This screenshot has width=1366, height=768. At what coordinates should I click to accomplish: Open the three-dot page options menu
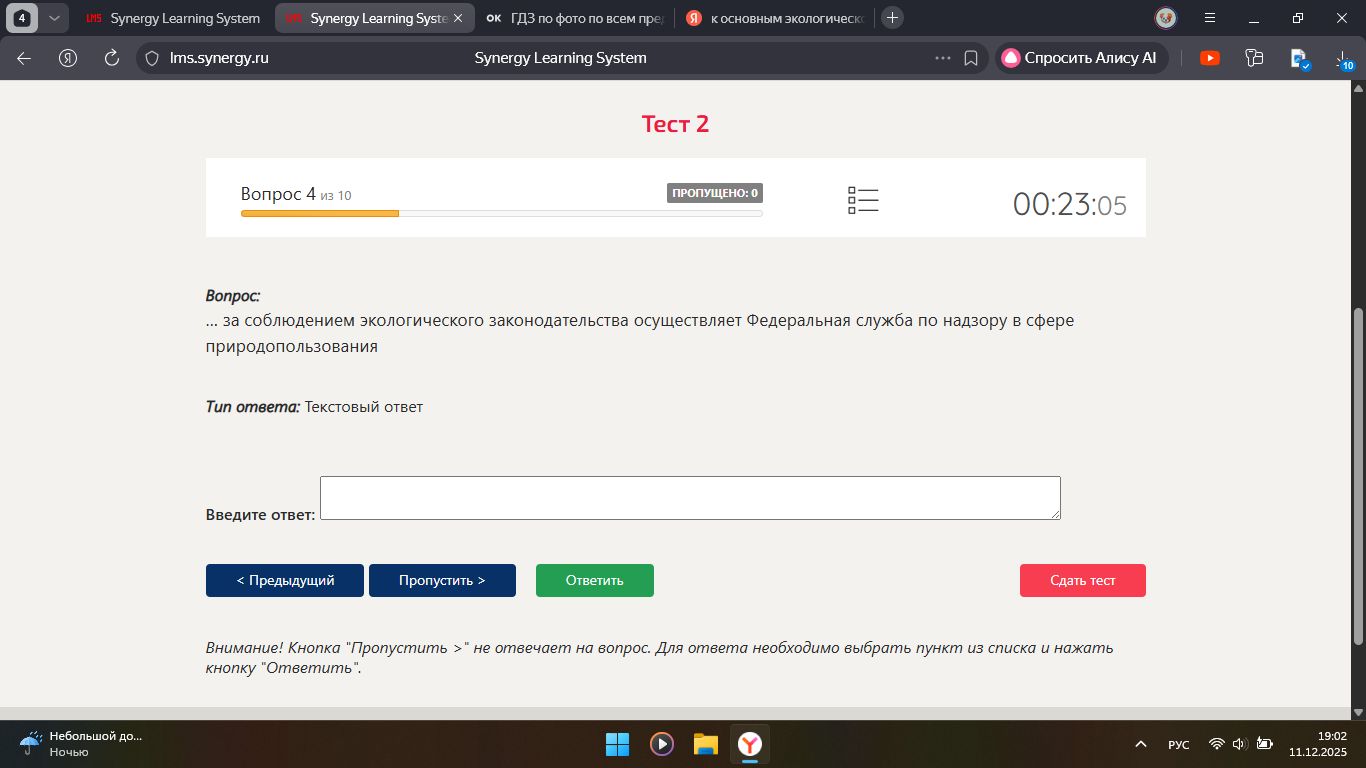point(943,58)
